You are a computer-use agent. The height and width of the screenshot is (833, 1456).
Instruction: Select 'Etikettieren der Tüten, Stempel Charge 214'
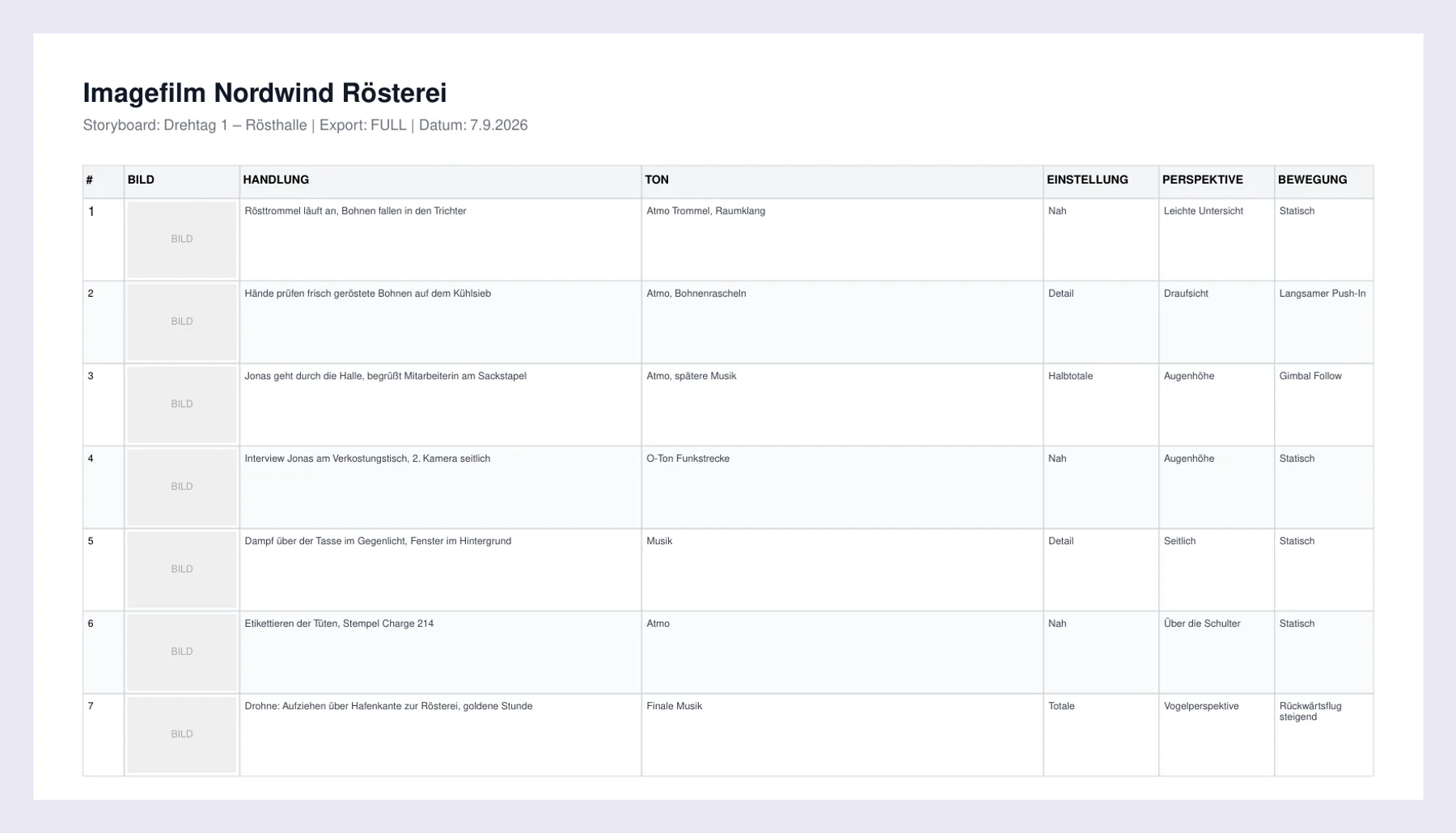click(x=440, y=652)
